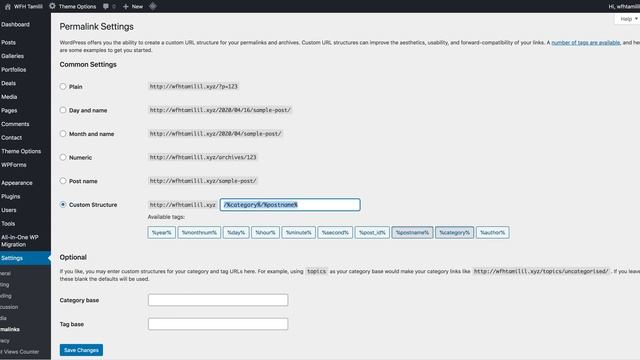Toggle the %postname% tag button
This screenshot has width=640, height=360.
pos(412,232)
